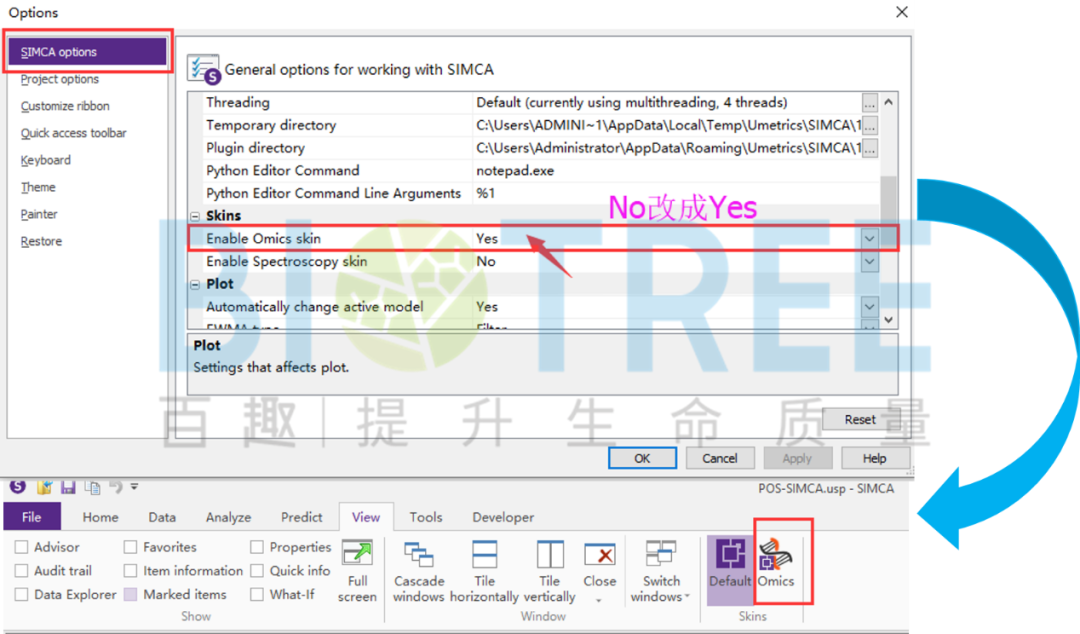Click the OK button
This screenshot has width=1080, height=634.
(x=642, y=458)
